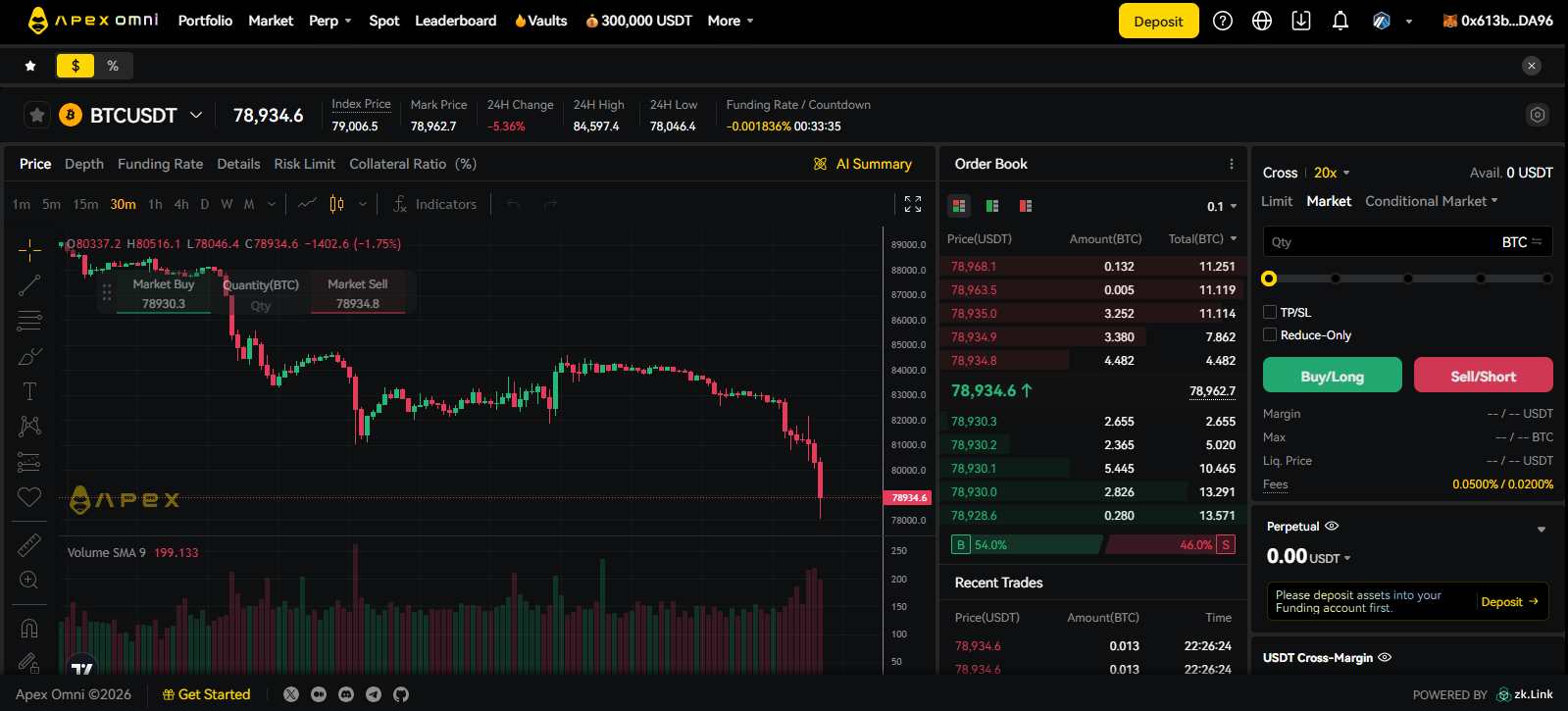Expand the BTCUSDT pair selector
The height and width of the screenshot is (711, 1568).
tap(196, 116)
